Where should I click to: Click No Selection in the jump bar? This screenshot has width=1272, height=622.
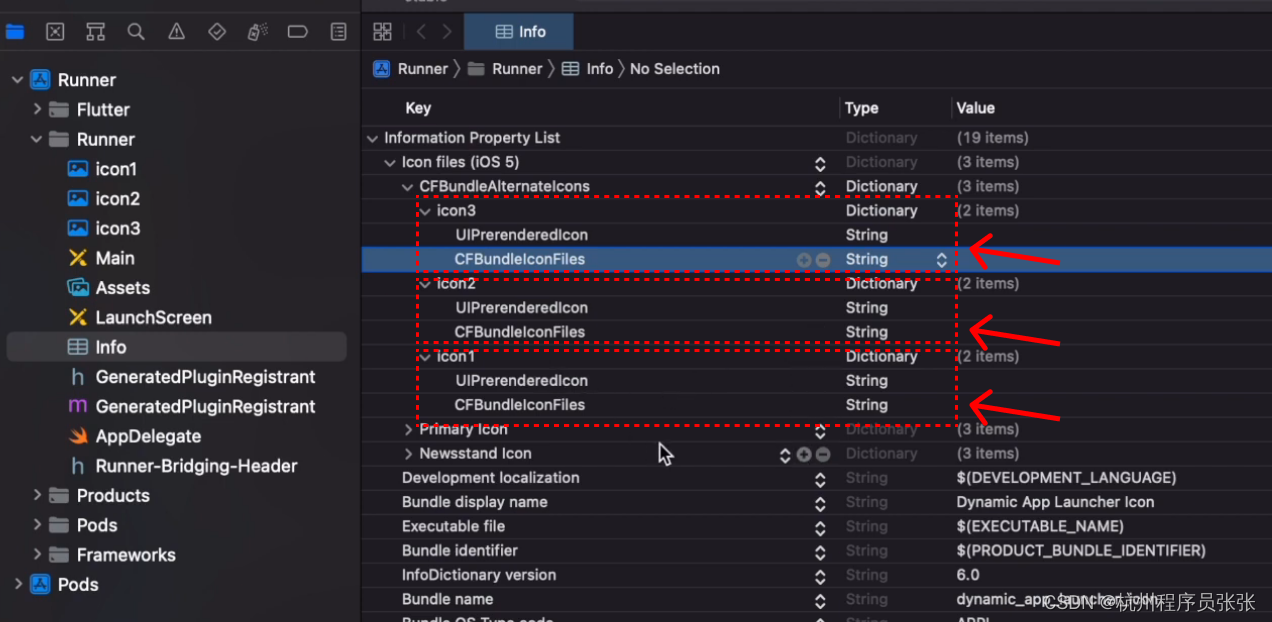point(675,69)
